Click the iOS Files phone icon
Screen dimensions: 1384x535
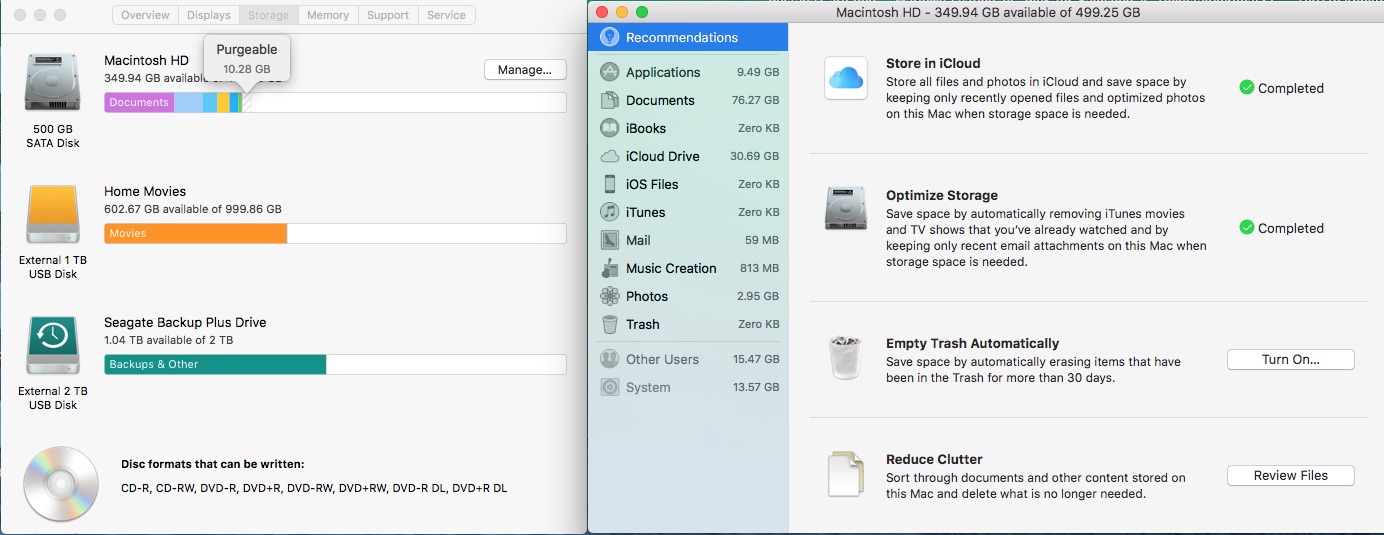coord(609,184)
